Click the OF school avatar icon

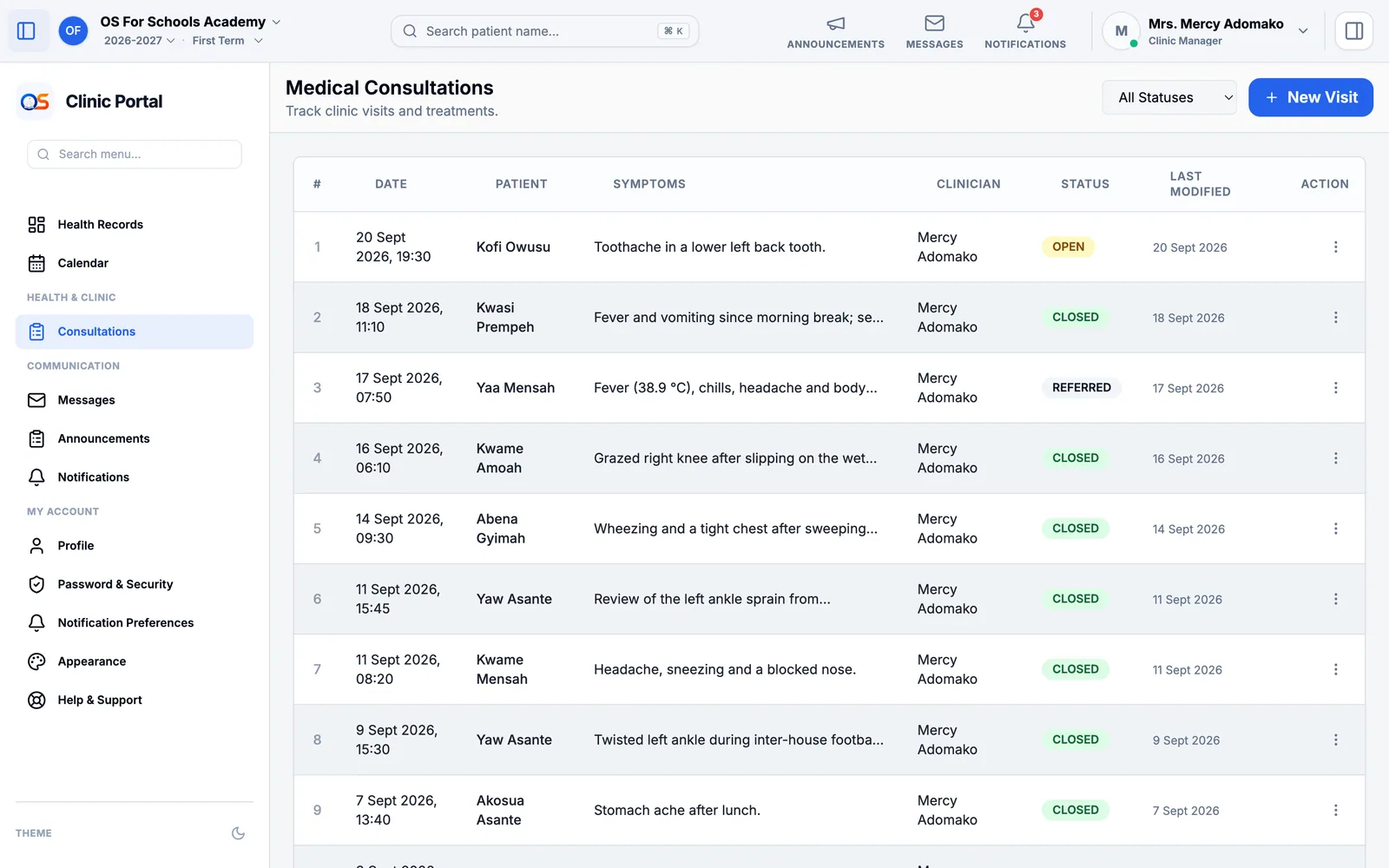tap(73, 31)
